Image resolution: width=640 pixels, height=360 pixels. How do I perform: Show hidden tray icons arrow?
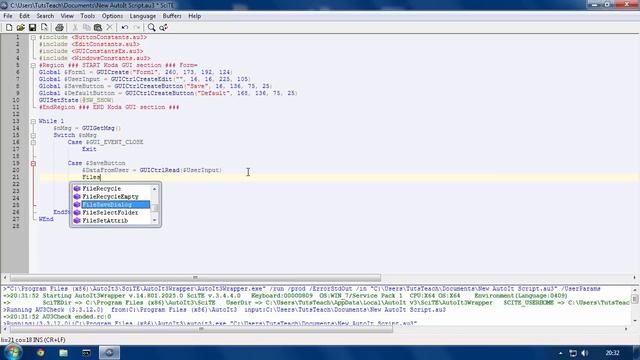(x=560, y=353)
